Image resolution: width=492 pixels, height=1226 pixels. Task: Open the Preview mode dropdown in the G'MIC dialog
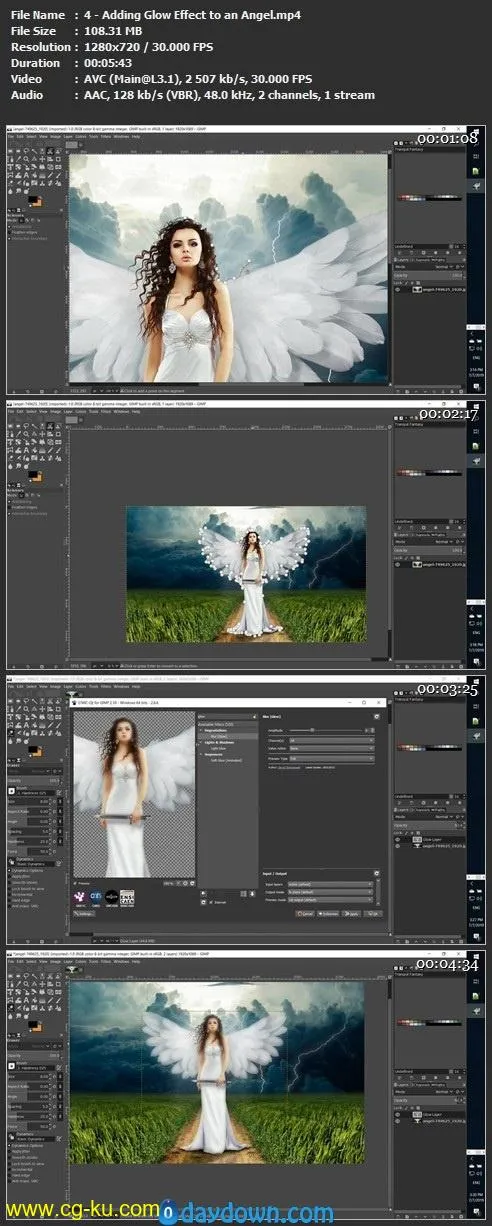(330, 900)
